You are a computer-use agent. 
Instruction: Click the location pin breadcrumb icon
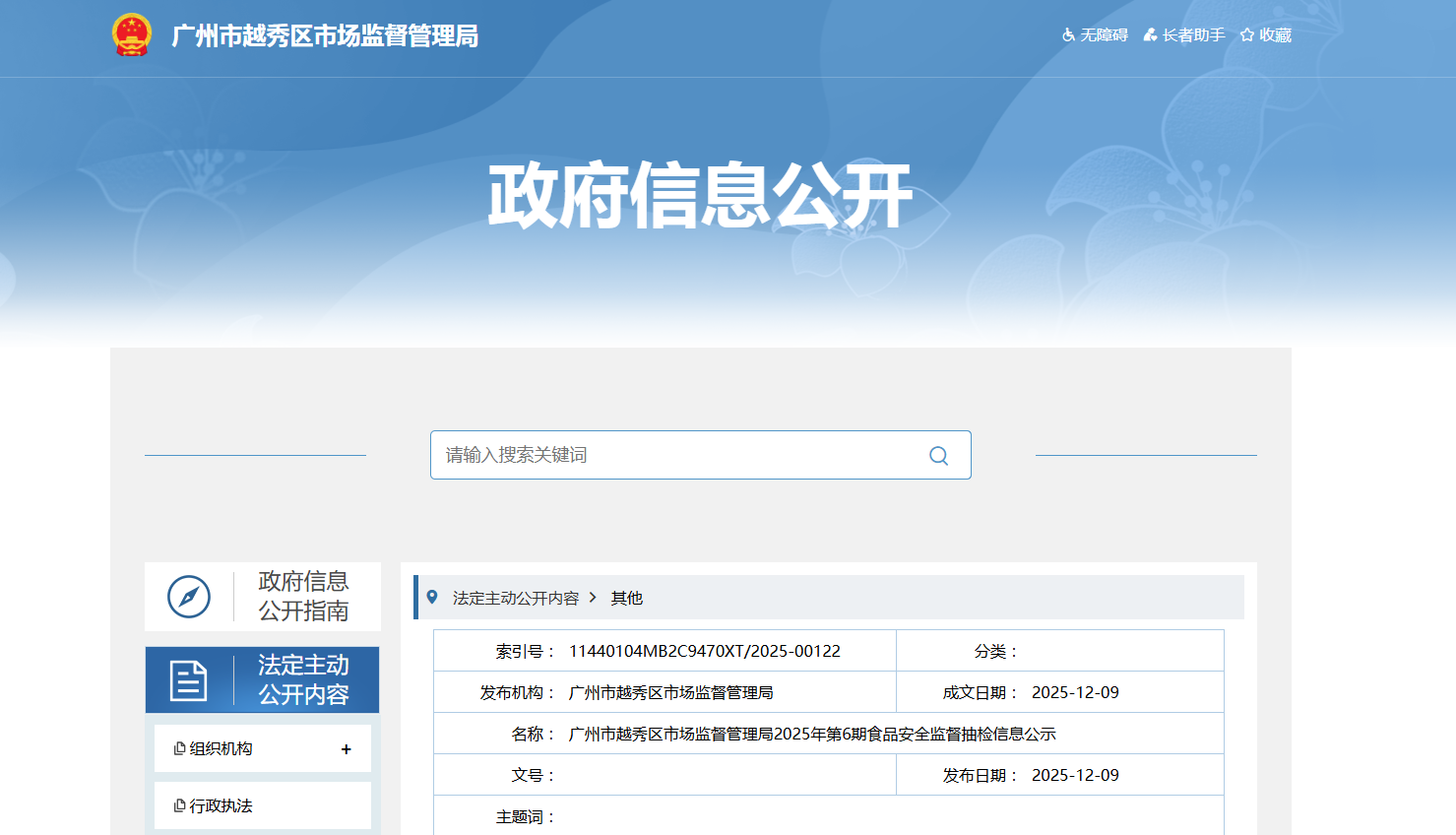432,598
